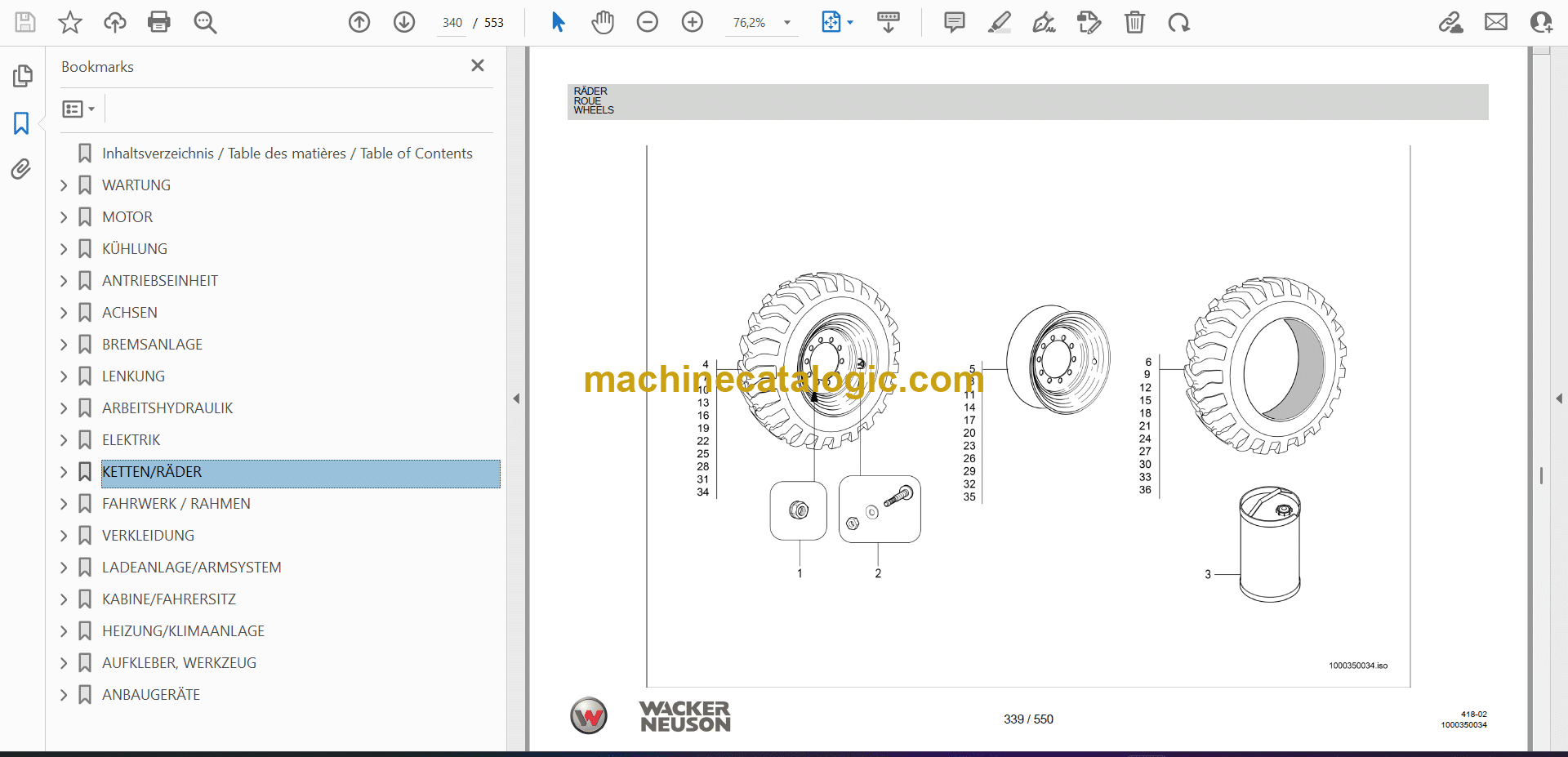This screenshot has height=757, width=1568.
Task: Go to the previous page
Action: [x=359, y=22]
